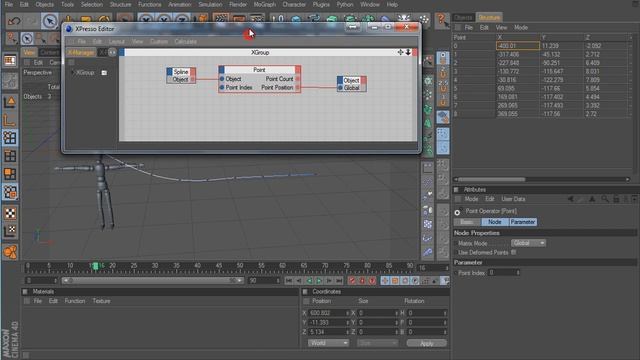The image size is (640, 360).
Task: Click the Object node Global input port
Action: [x=340, y=88]
